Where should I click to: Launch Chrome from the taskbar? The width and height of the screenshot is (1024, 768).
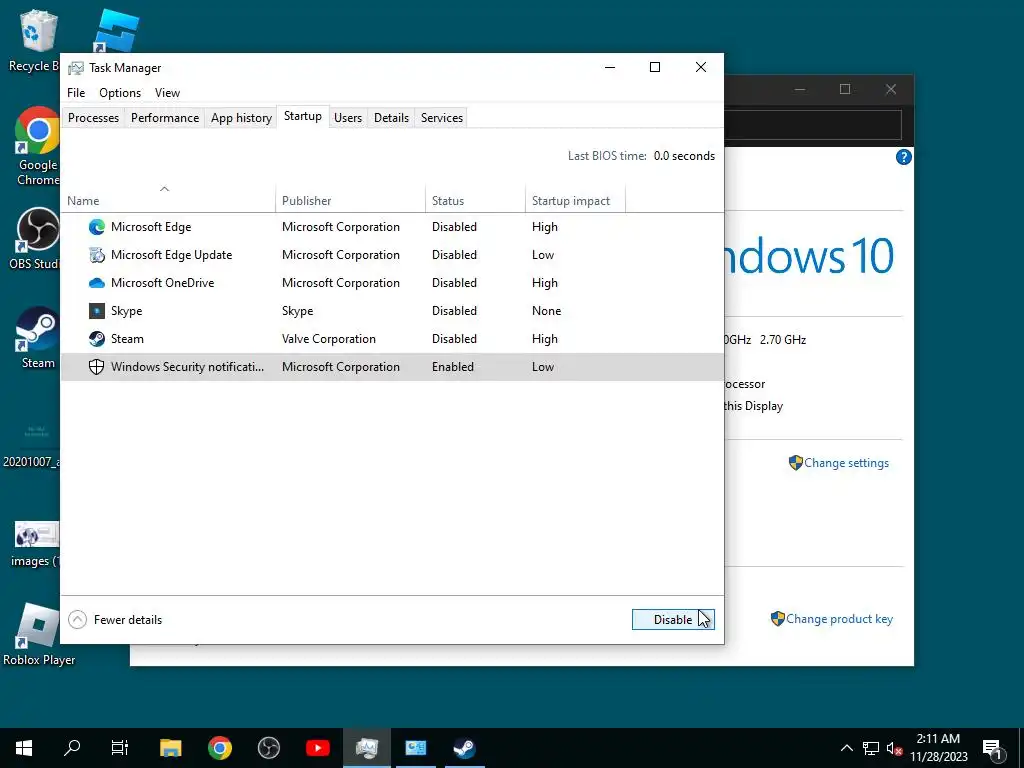point(219,748)
